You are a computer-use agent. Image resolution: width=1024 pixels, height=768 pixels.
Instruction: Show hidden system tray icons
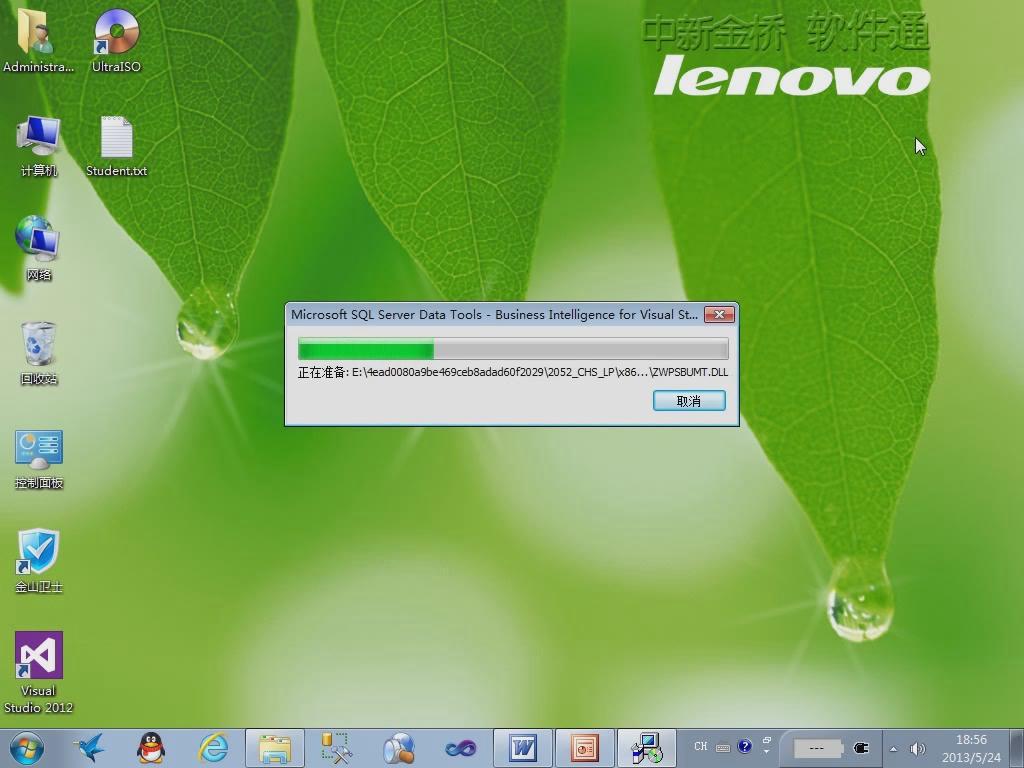point(893,748)
